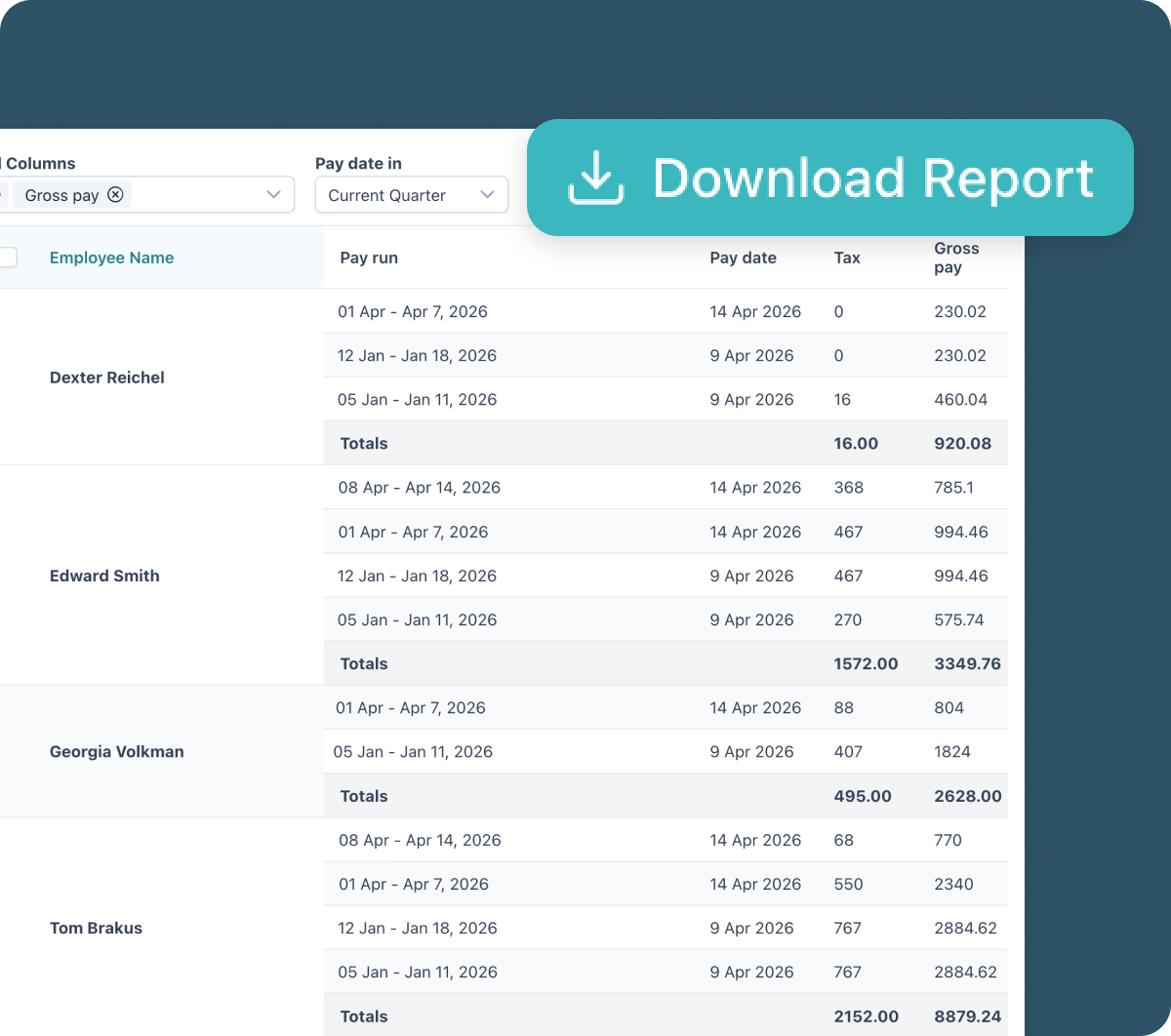
Task: Click the download arrow icon
Action: click(x=595, y=179)
